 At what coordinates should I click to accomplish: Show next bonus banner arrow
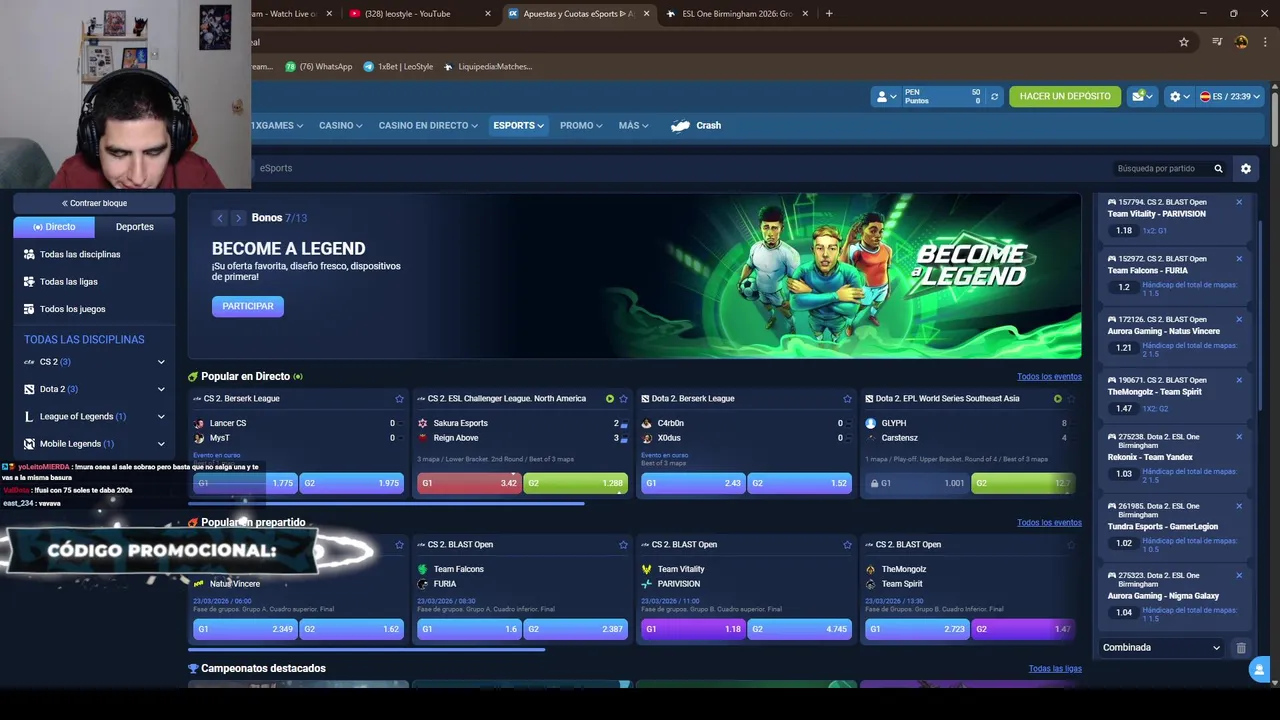coord(238,218)
